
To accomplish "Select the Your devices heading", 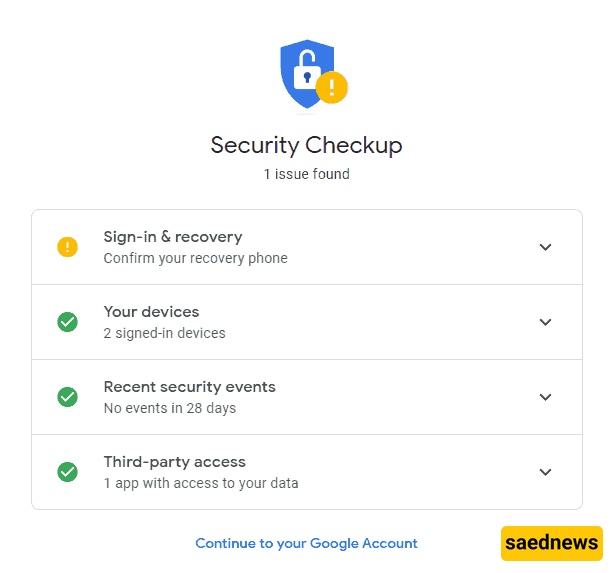I will [x=151, y=312].
